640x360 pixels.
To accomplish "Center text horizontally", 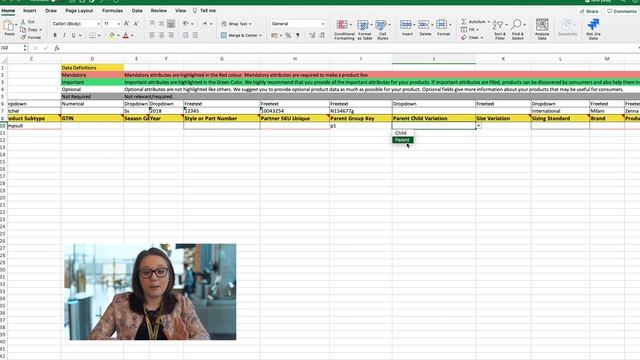I will (x=162, y=36).
